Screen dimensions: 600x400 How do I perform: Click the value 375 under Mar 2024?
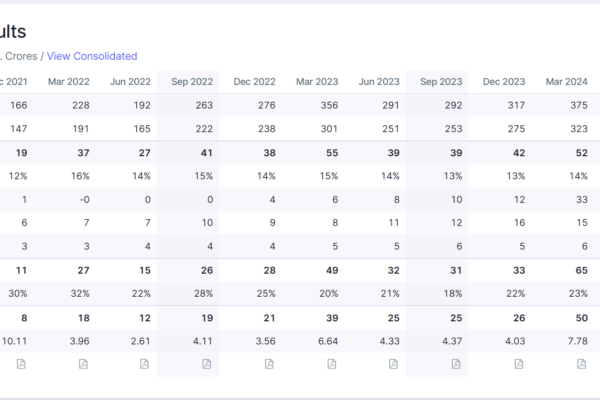click(x=579, y=105)
